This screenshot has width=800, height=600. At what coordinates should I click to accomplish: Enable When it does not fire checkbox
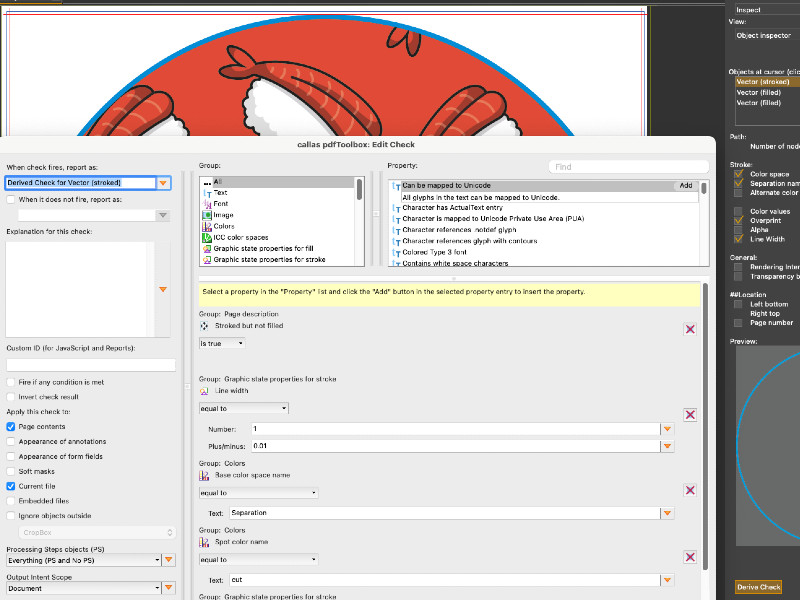click(x=11, y=199)
